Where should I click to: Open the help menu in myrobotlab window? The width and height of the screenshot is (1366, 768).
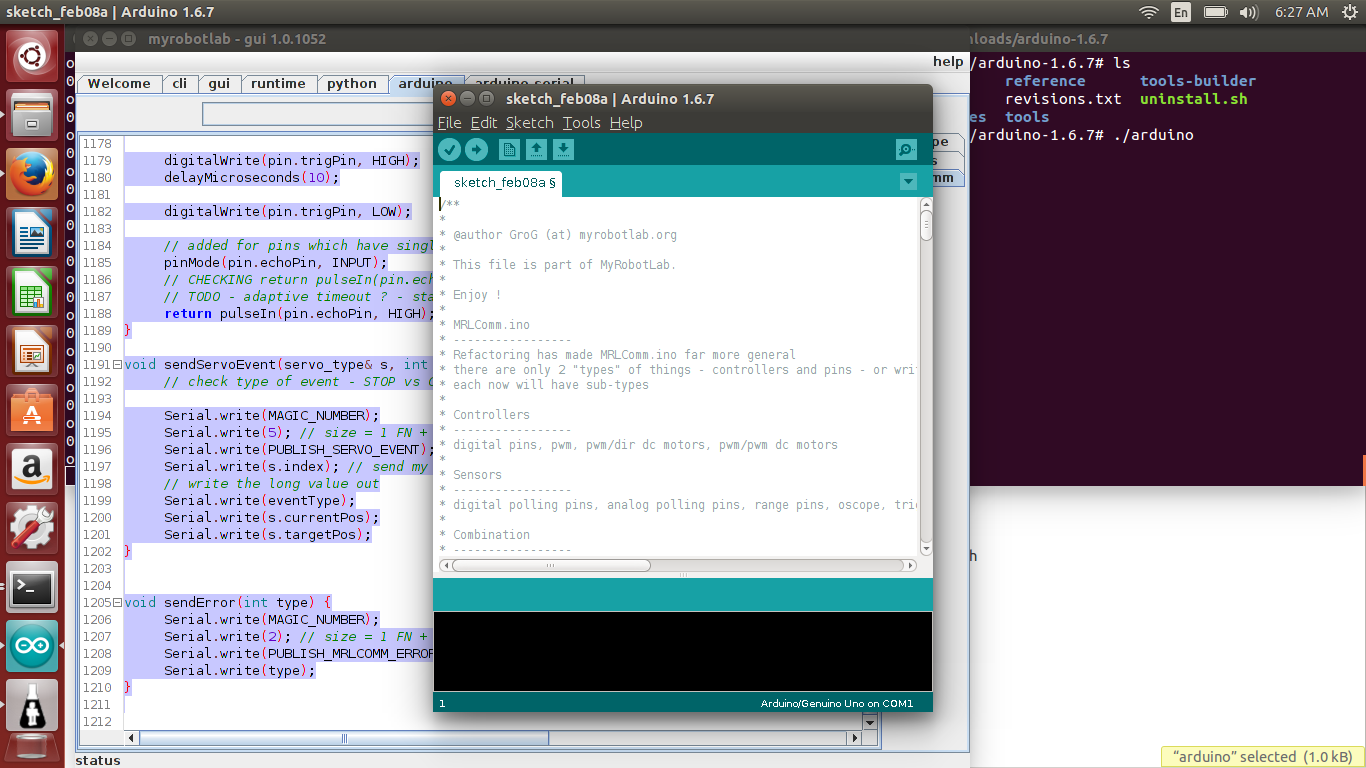tap(948, 62)
